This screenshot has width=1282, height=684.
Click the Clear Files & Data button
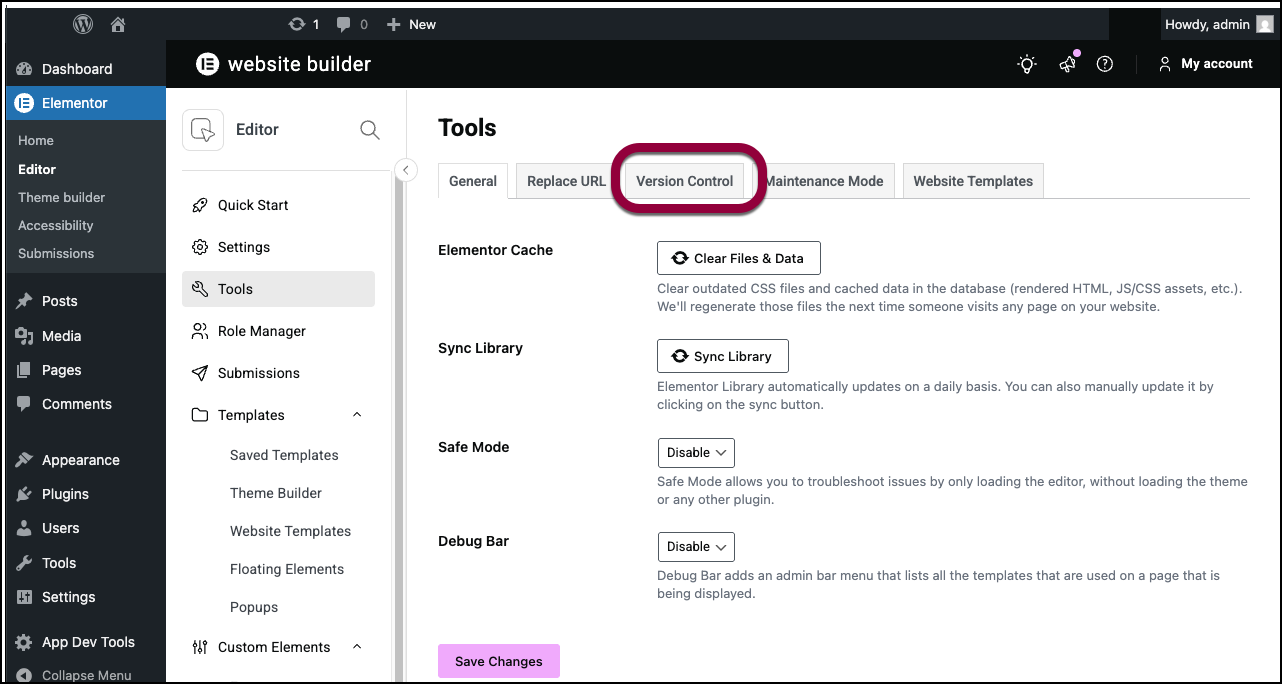click(x=738, y=258)
